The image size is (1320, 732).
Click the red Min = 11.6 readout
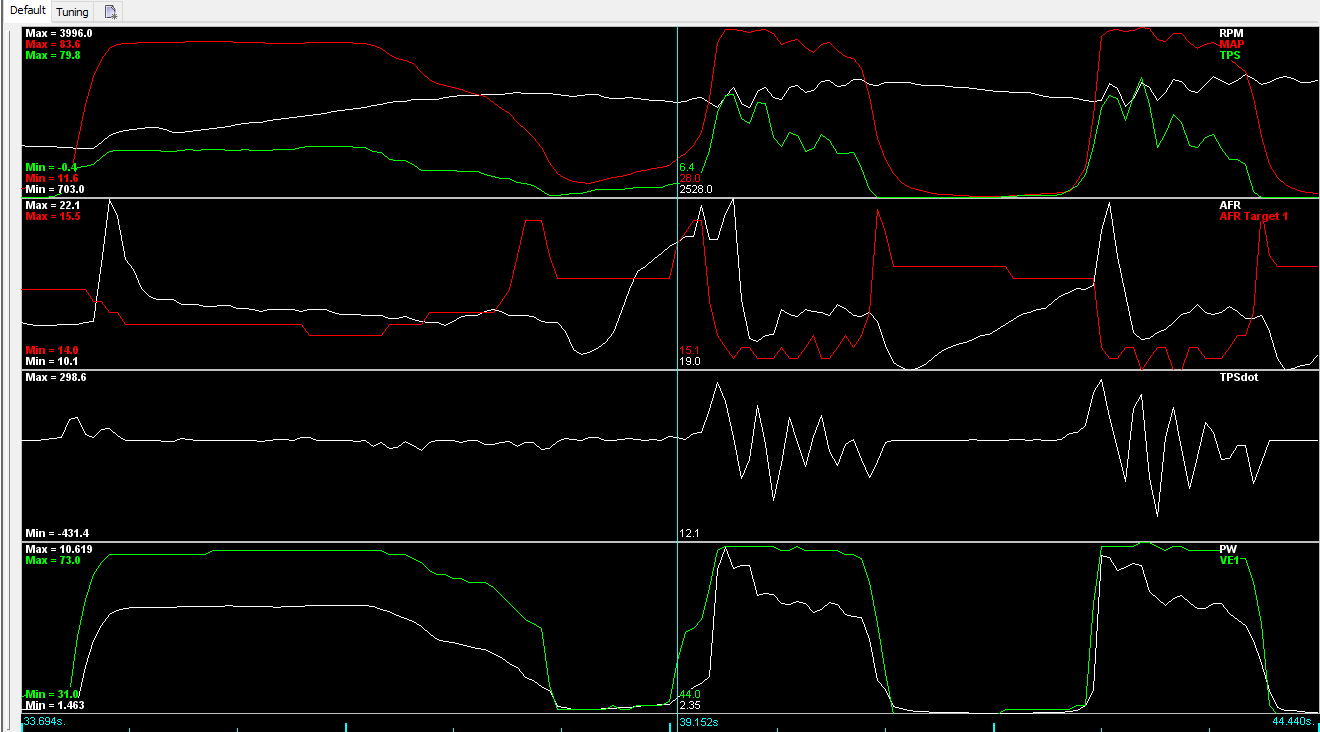pyautogui.click(x=51, y=178)
